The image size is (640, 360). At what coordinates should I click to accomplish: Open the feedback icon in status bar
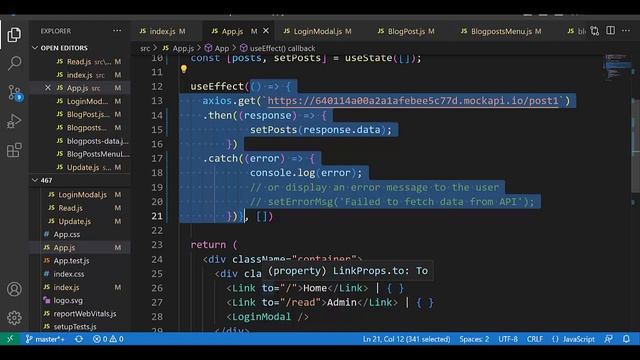click(608, 339)
